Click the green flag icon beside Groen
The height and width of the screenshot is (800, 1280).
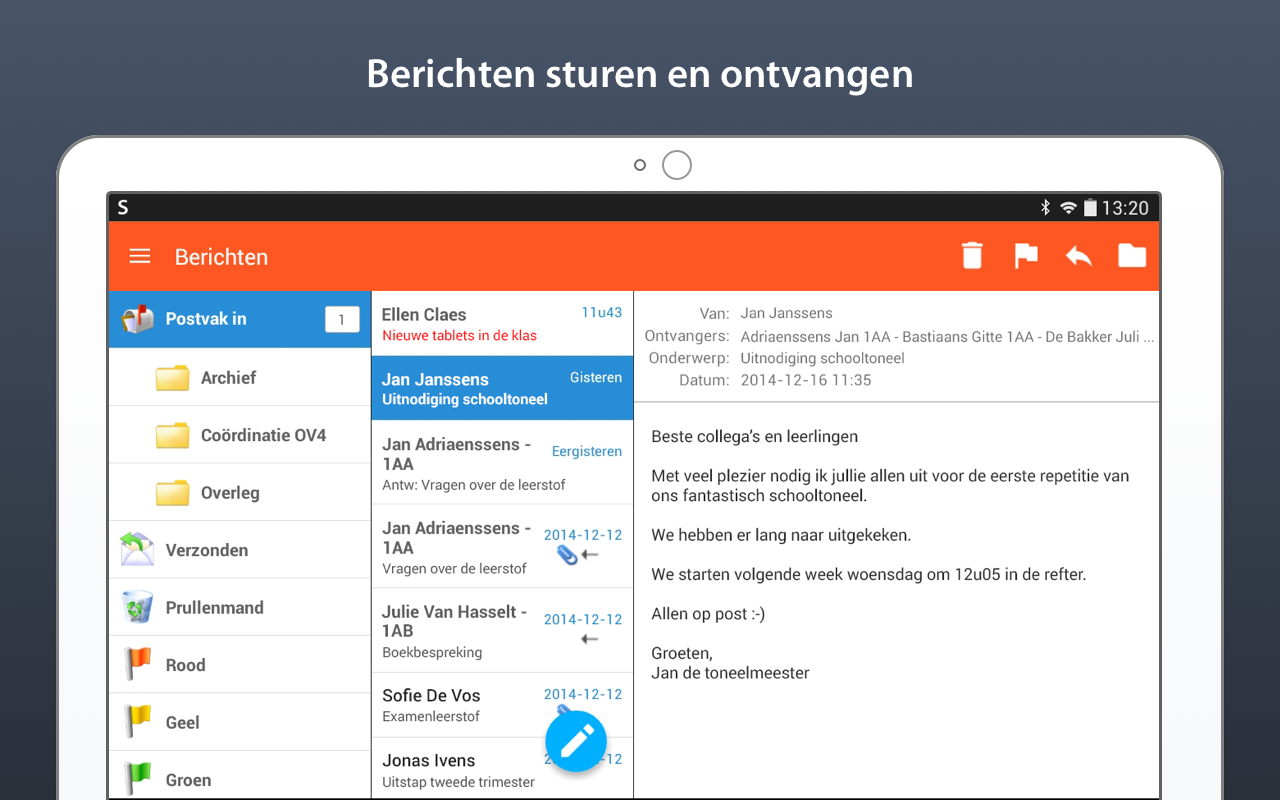tap(137, 779)
